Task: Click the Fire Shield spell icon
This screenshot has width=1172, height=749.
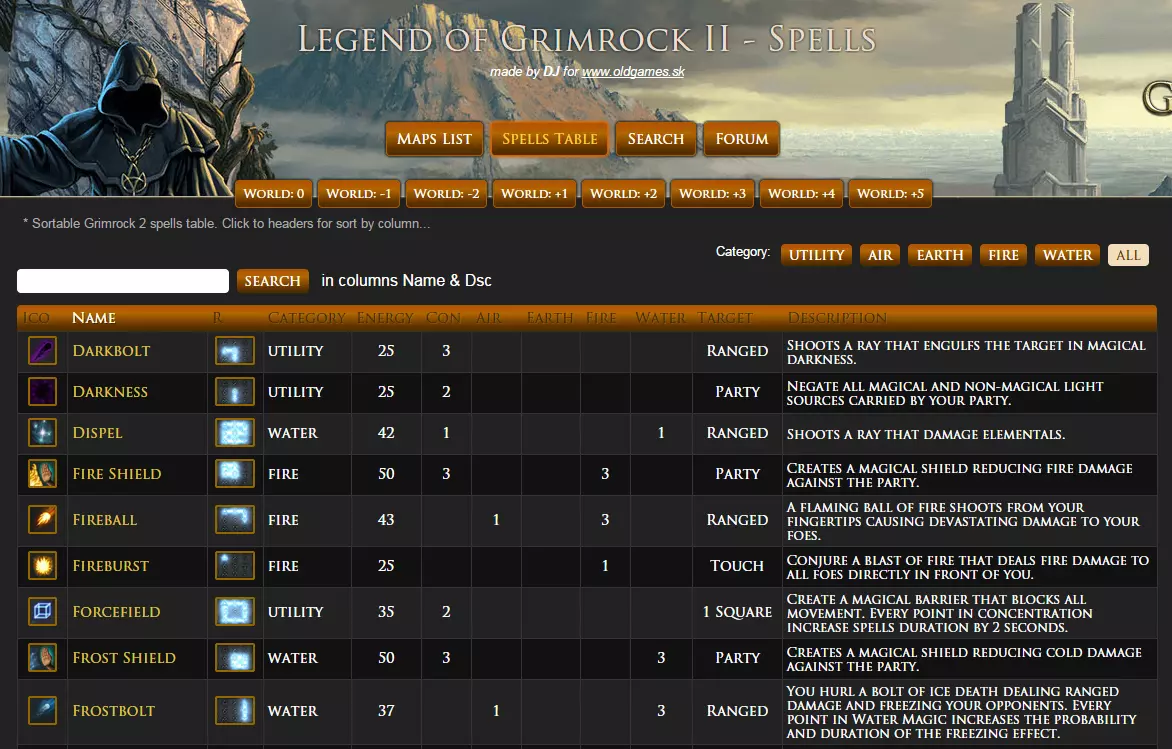Action: [43, 474]
